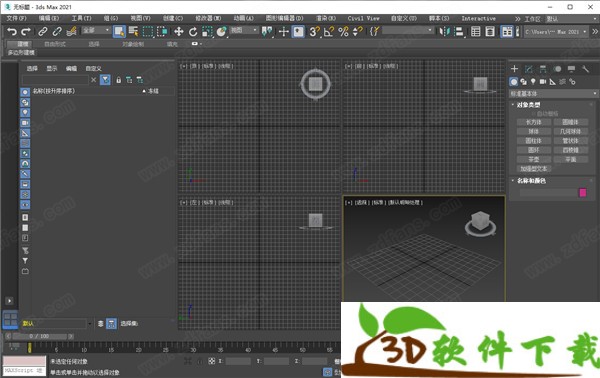Screen dimensions: 600x378
Task: Click the Unlink Selection broken-chain icon
Action: (57, 31)
